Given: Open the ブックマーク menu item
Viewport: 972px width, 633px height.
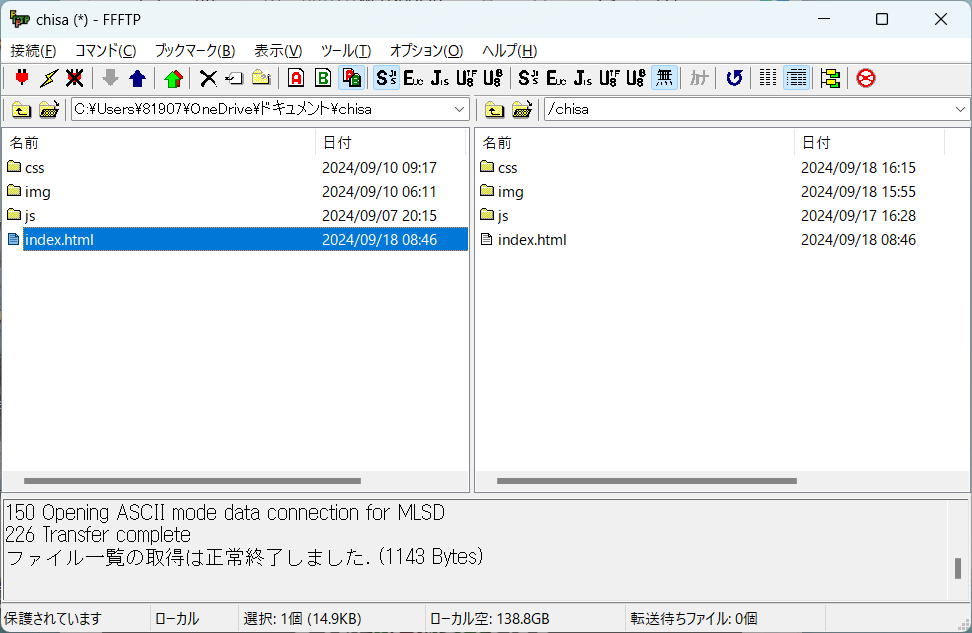Looking at the screenshot, I should click(x=193, y=51).
